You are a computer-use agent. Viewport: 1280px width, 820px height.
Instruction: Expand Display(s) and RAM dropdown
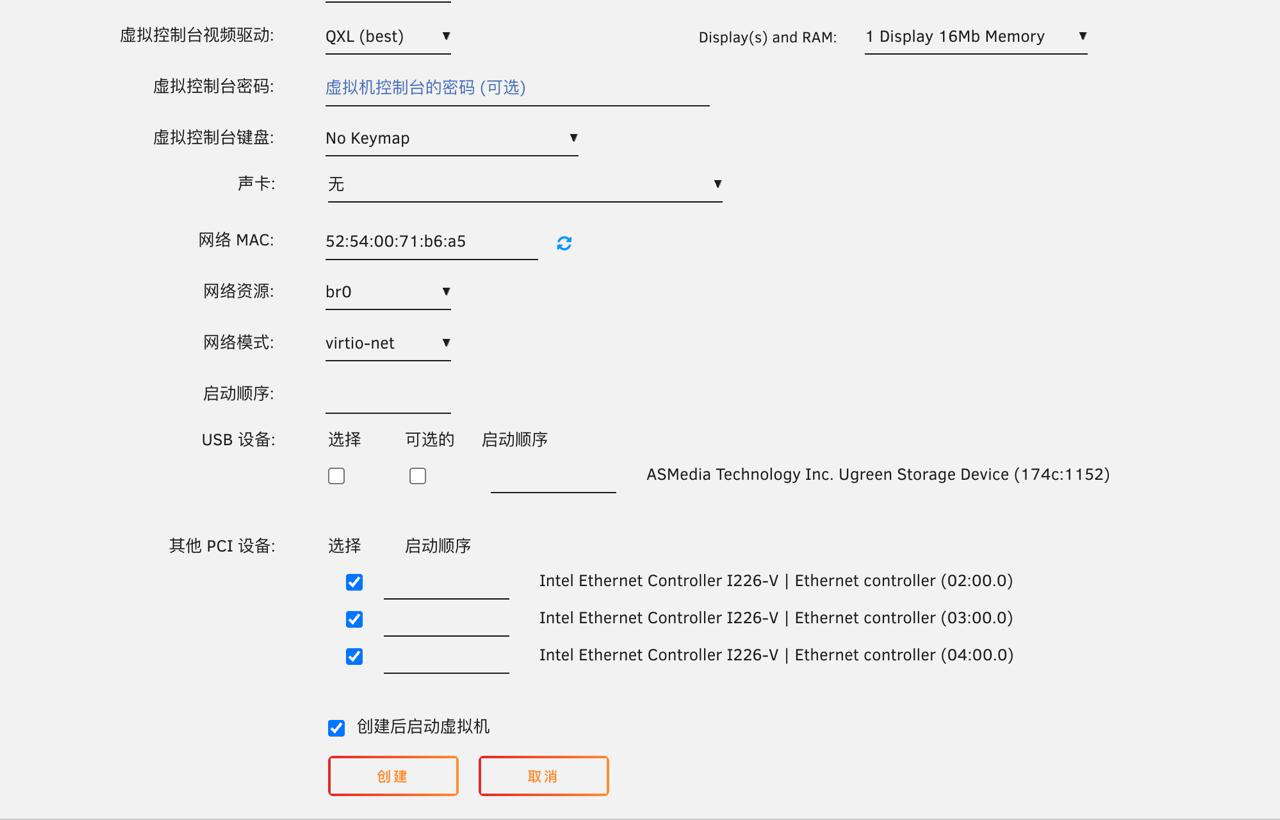pyautogui.click(x=975, y=37)
